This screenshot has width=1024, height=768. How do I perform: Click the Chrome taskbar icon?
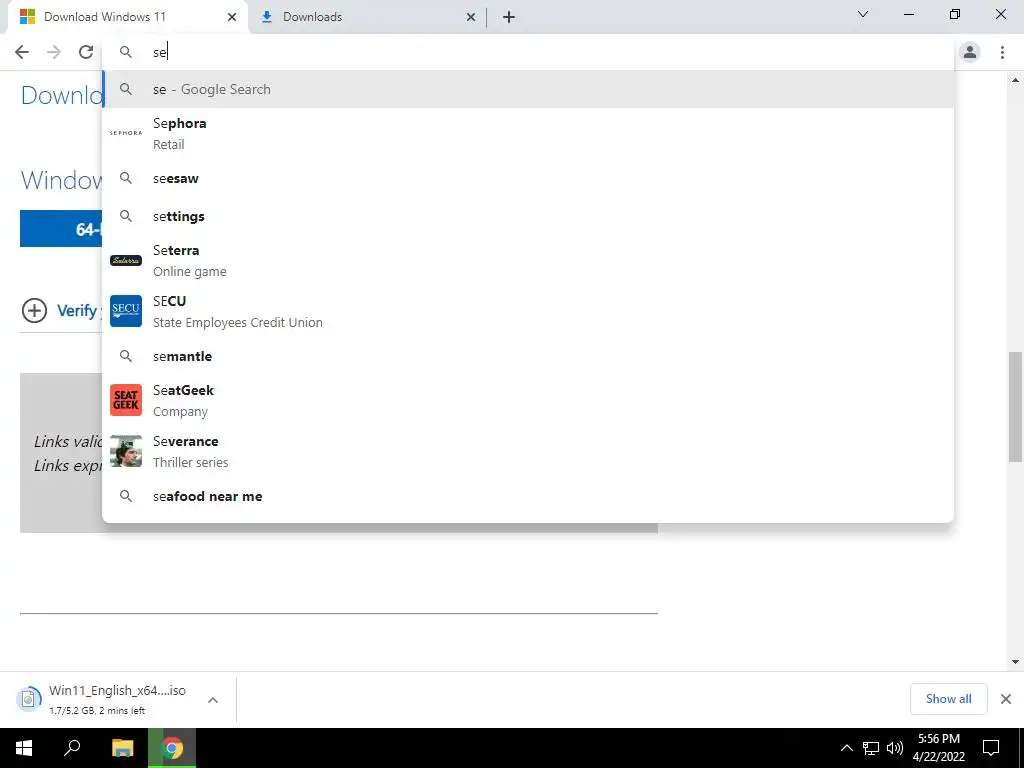click(x=172, y=748)
